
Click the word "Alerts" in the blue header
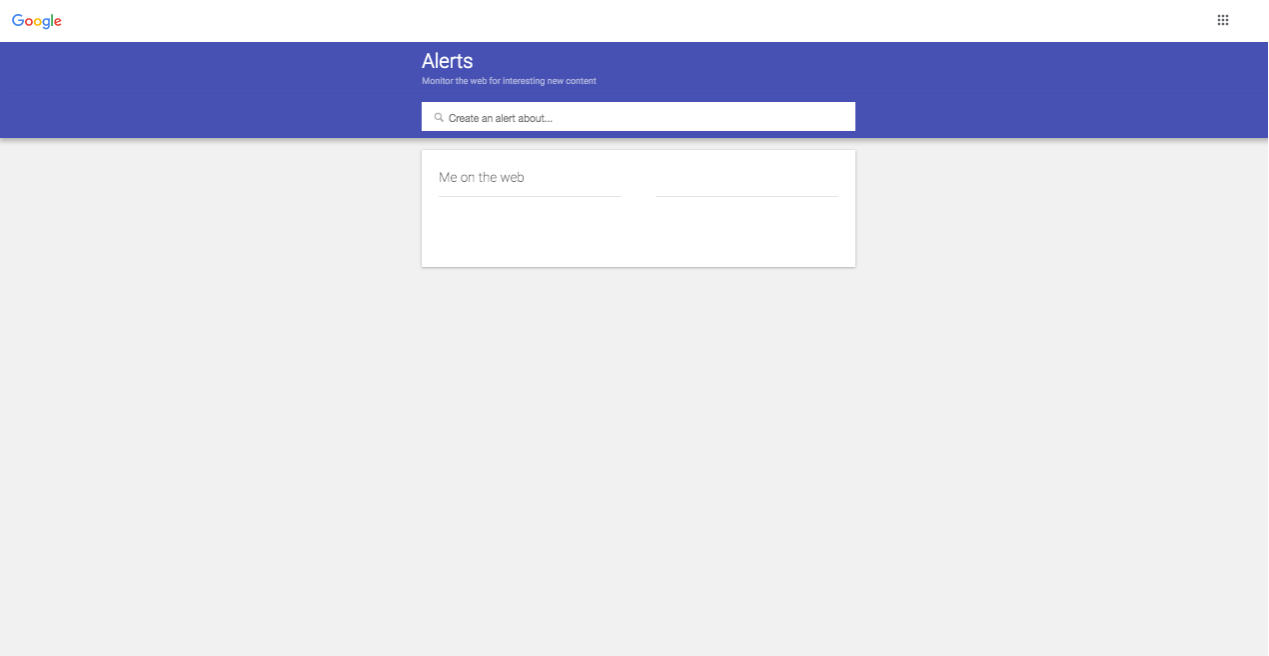[x=447, y=61]
